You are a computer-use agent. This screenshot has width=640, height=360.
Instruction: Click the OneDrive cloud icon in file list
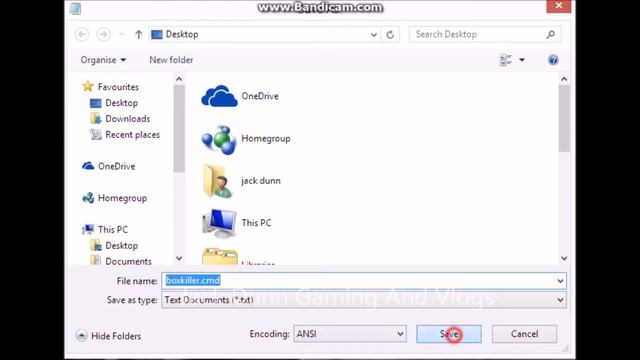click(219, 96)
